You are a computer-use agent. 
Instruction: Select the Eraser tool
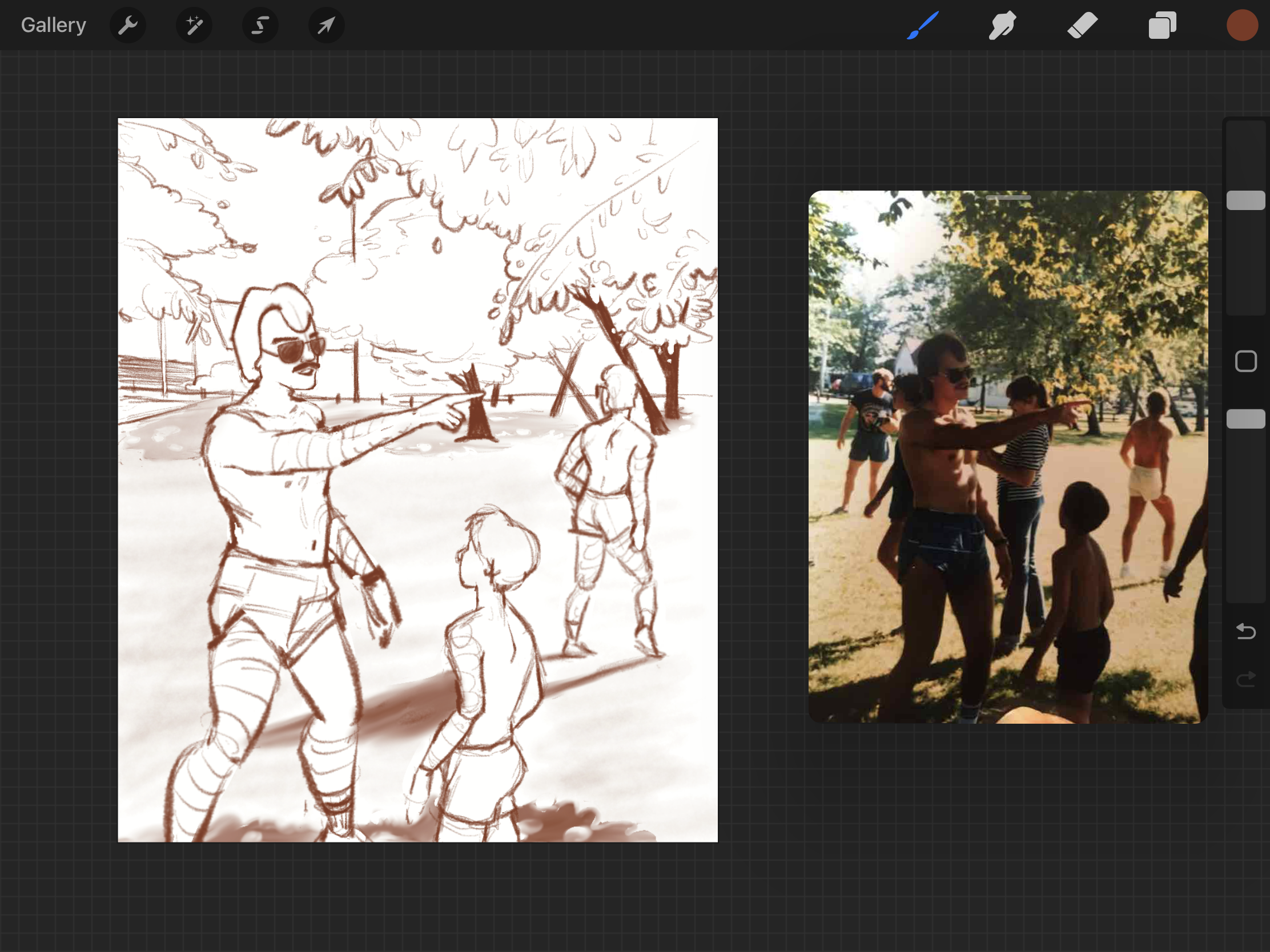[1082, 25]
